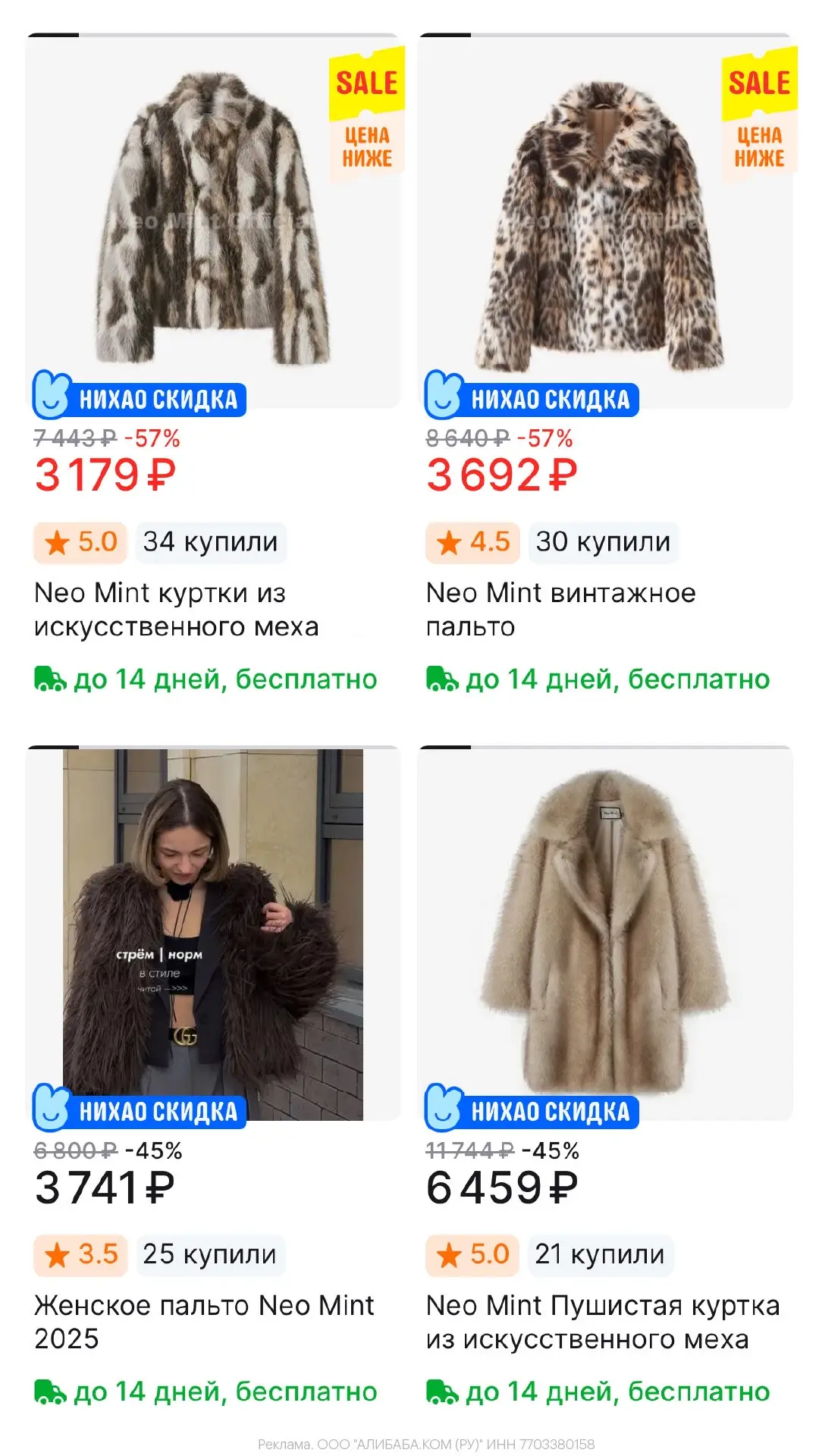The height and width of the screenshot is (1456, 819).
Task: Tap НИХАО СКИДКА badge on brown shaggy coat
Action: point(140,1108)
